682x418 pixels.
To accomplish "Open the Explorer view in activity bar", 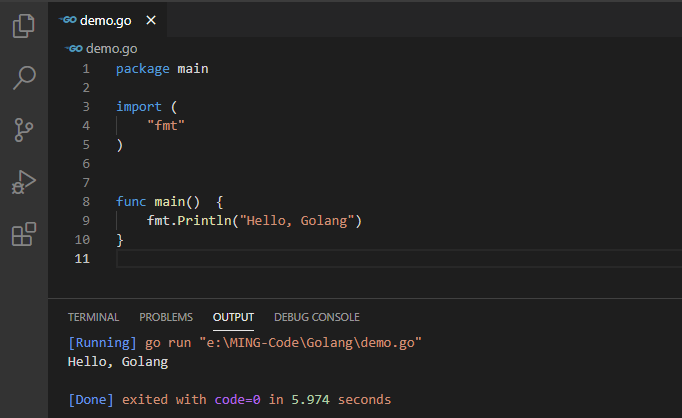I will coord(23,26).
